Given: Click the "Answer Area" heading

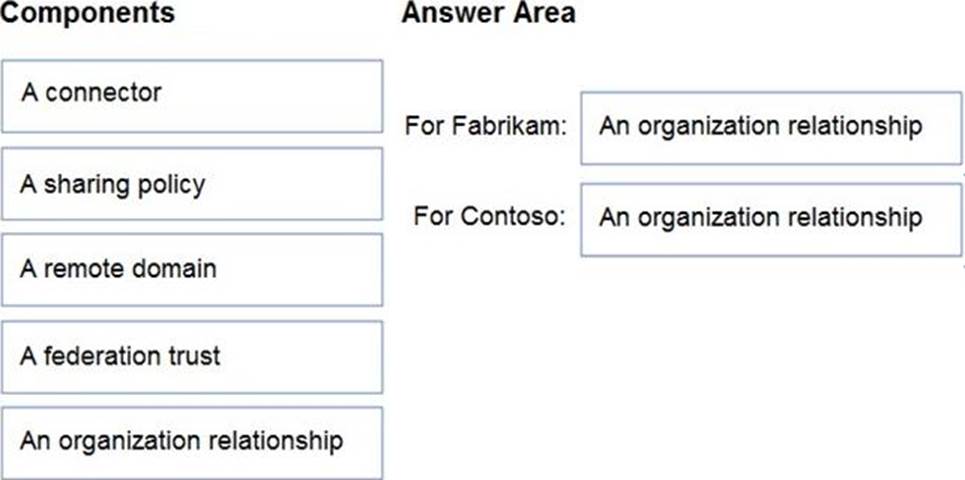Looking at the screenshot, I should (x=488, y=14).
